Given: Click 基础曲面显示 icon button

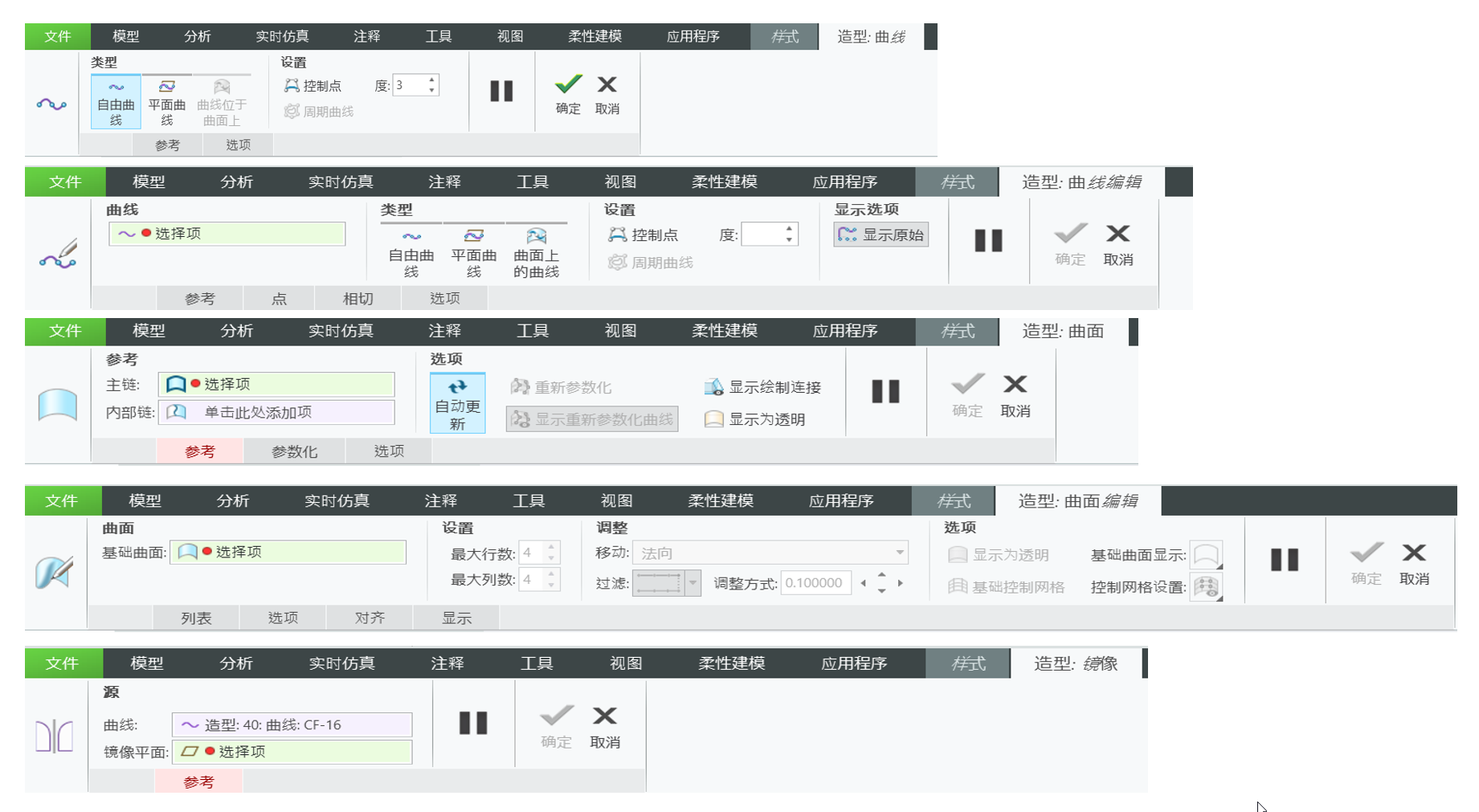Looking at the screenshot, I should click(1206, 555).
